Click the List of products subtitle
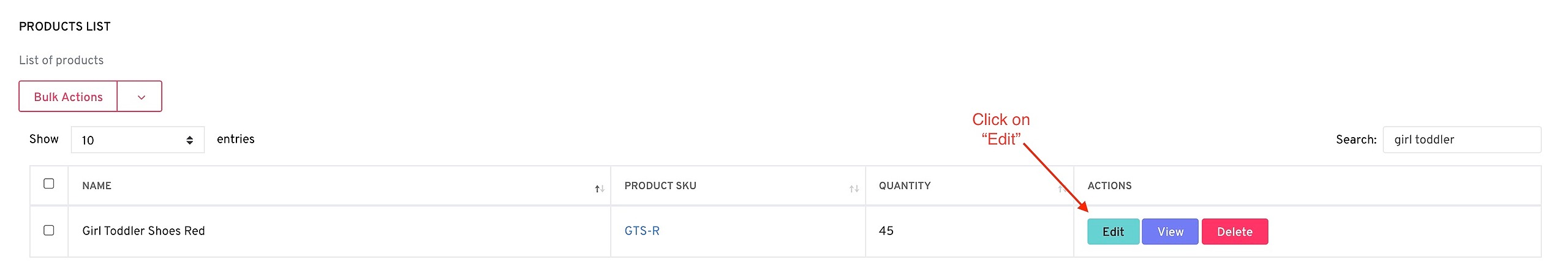Image resolution: width=1568 pixels, height=262 pixels. click(x=61, y=60)
